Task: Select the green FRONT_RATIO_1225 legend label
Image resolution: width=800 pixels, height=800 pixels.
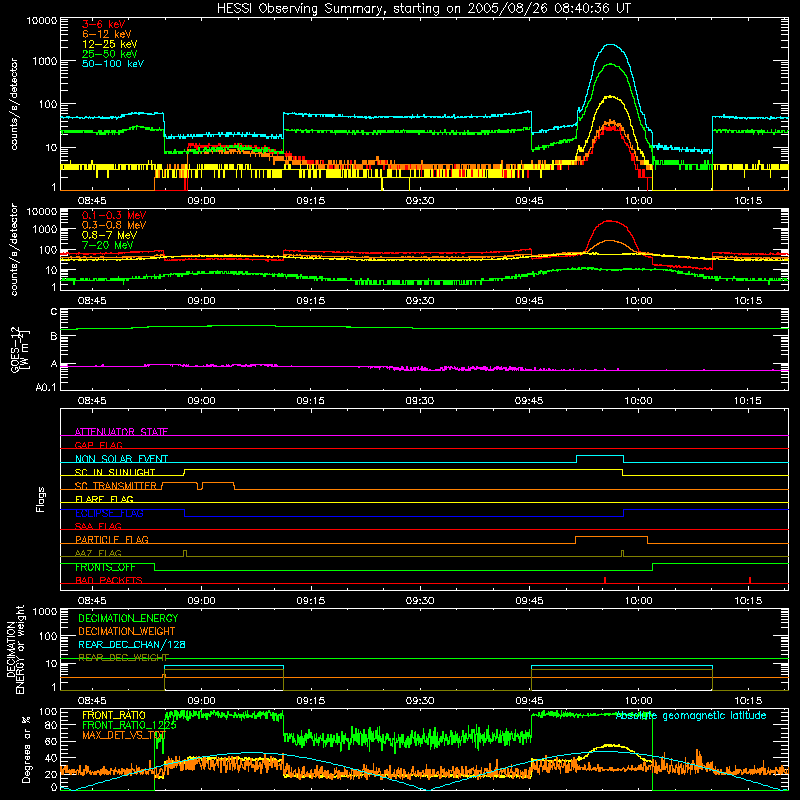Action: [x=129, y=725]
